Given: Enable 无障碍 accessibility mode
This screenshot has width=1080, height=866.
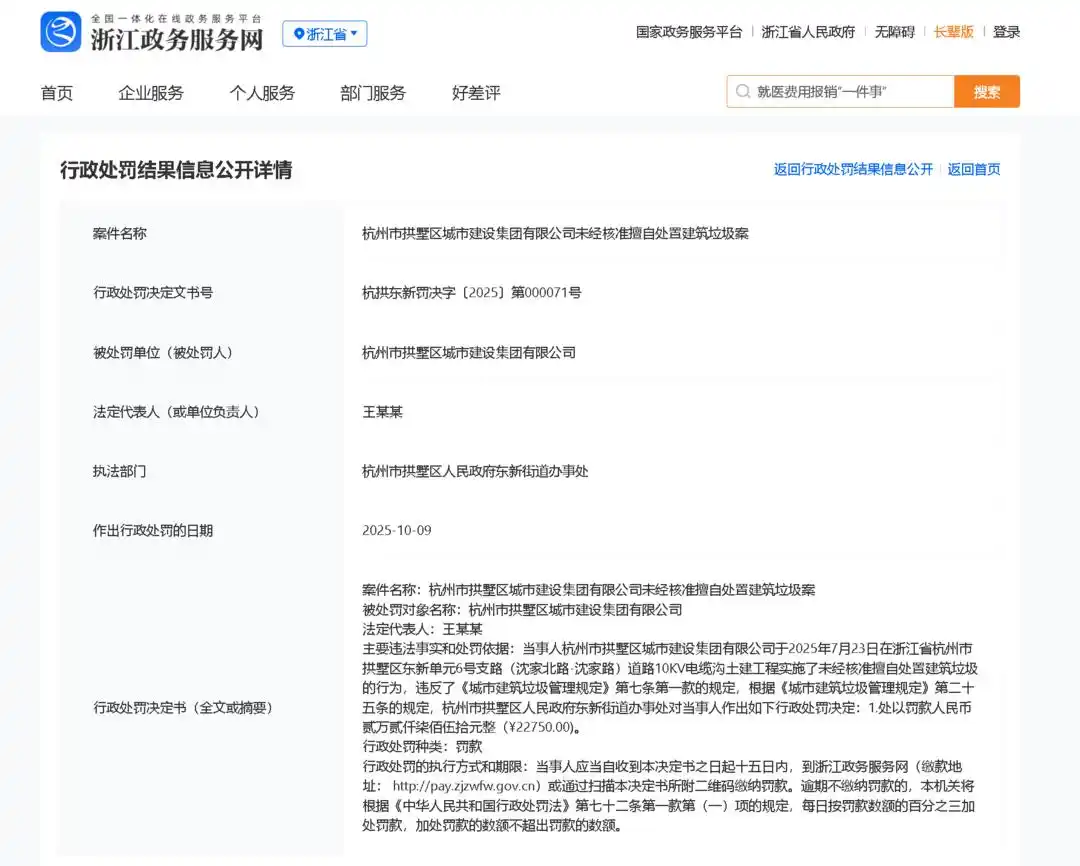Looking at the screenshot, I should point(895,32).
